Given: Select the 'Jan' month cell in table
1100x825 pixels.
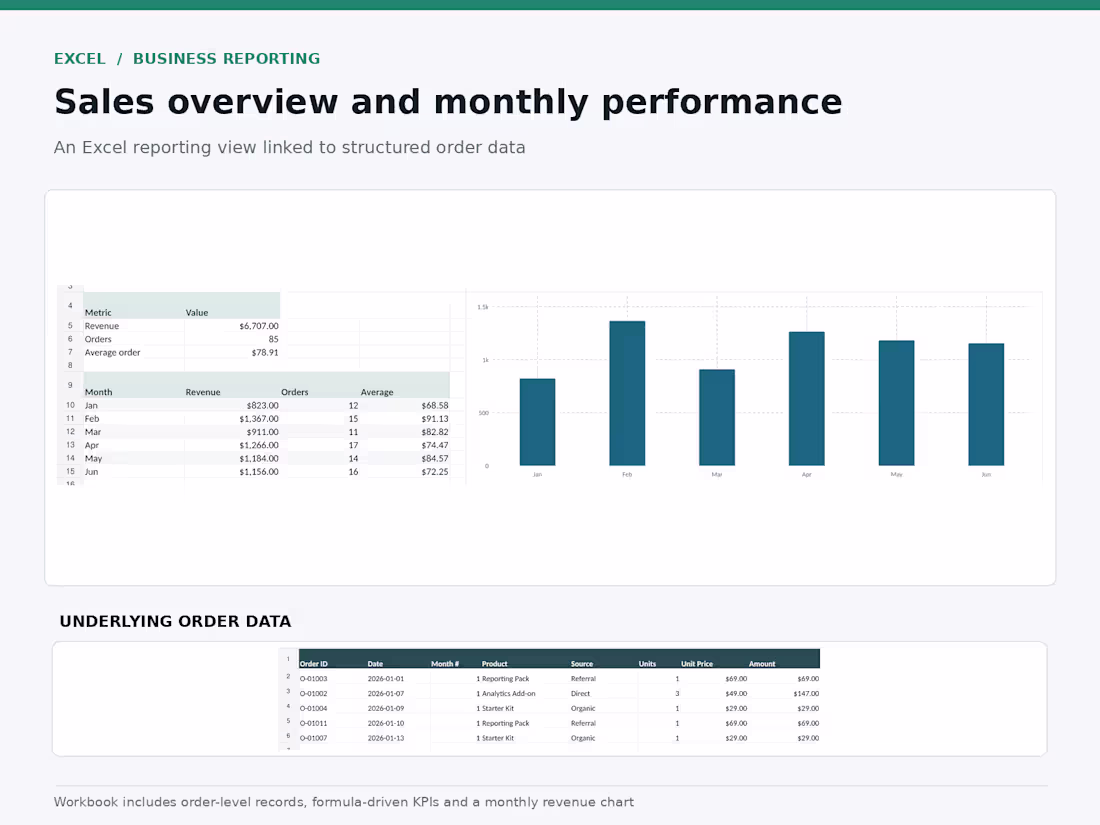Looking at the screenshot, I should (134, 405).
